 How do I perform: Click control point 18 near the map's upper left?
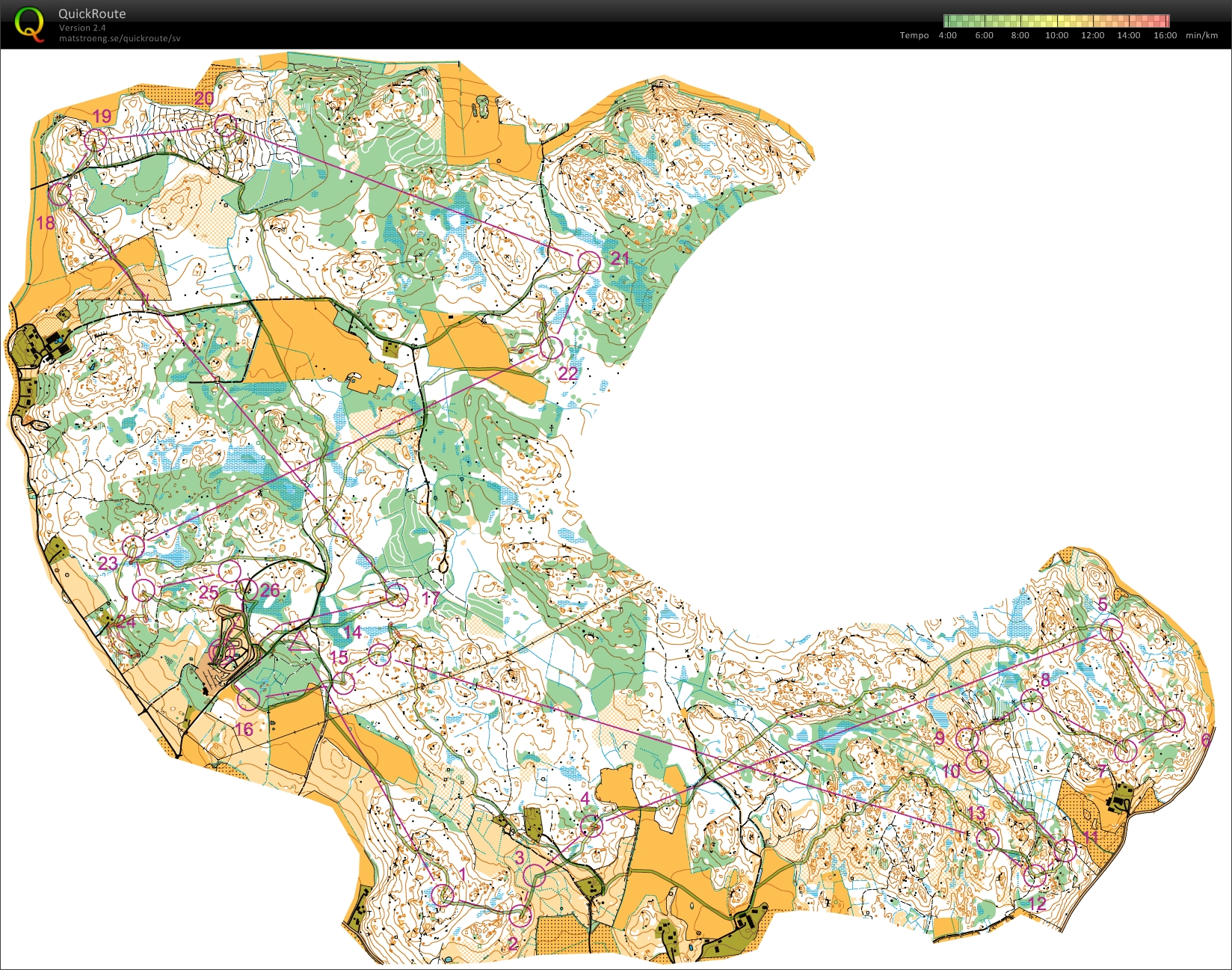point(59,194)
